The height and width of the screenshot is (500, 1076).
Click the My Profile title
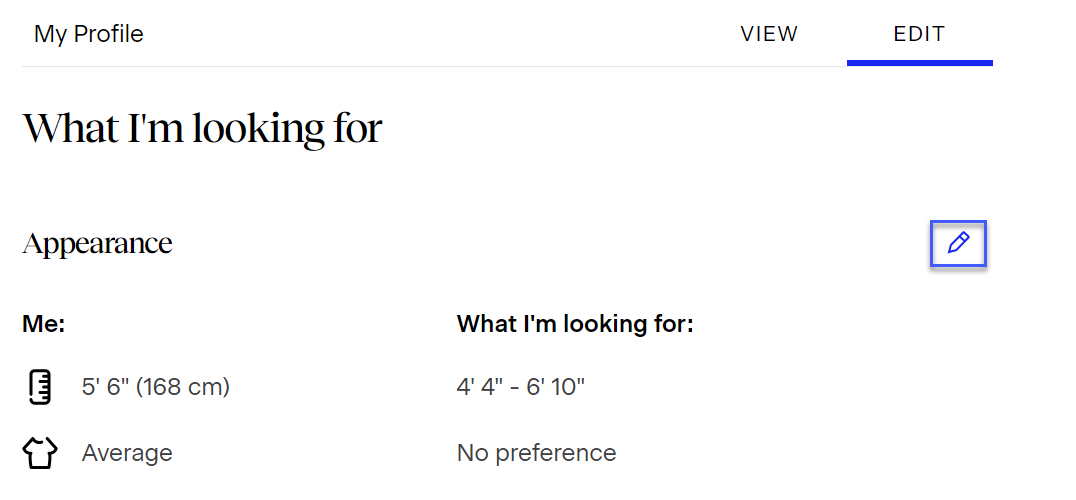[89, 34]
